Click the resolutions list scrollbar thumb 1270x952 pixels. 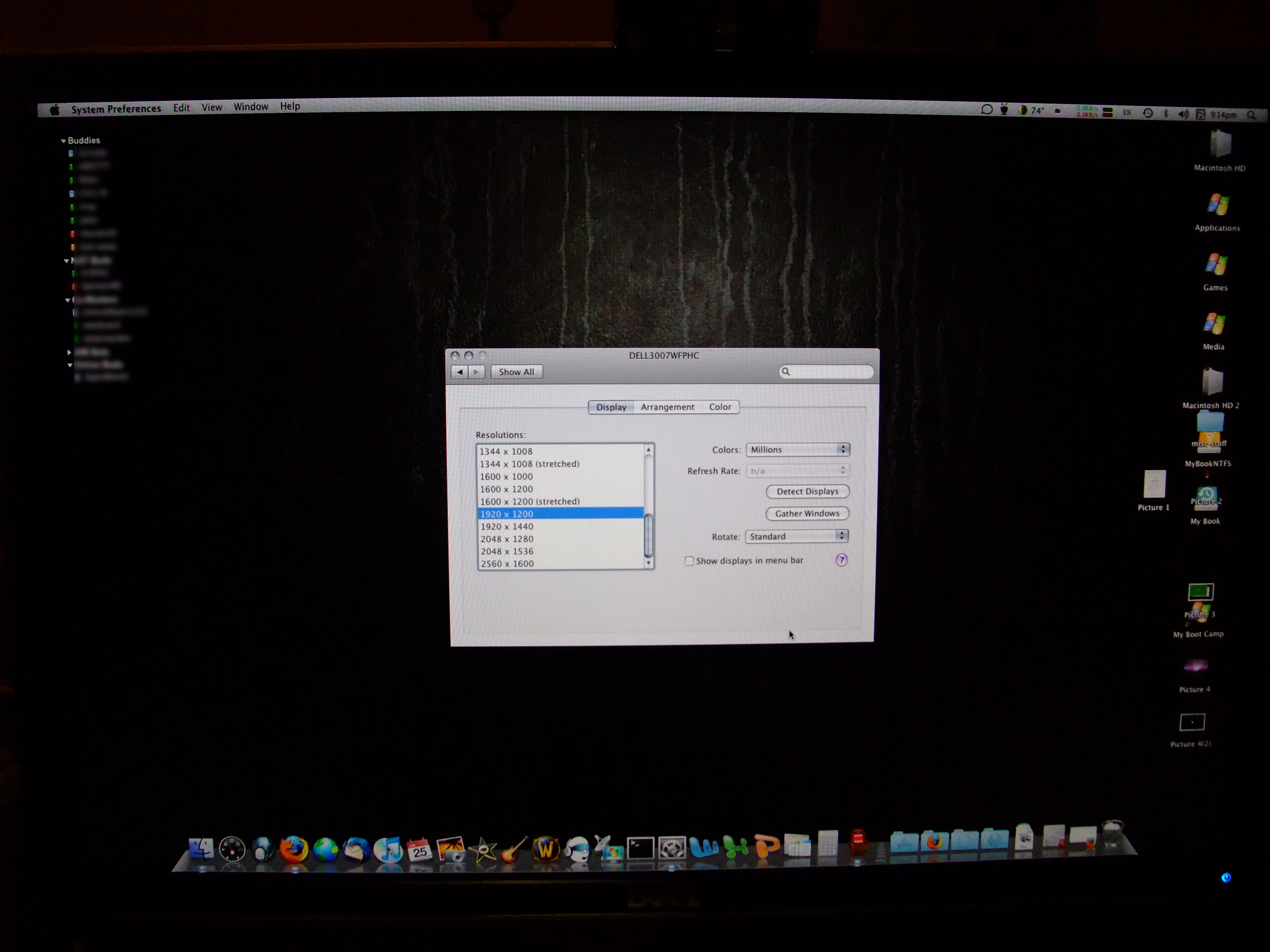(x=649, y=535)
